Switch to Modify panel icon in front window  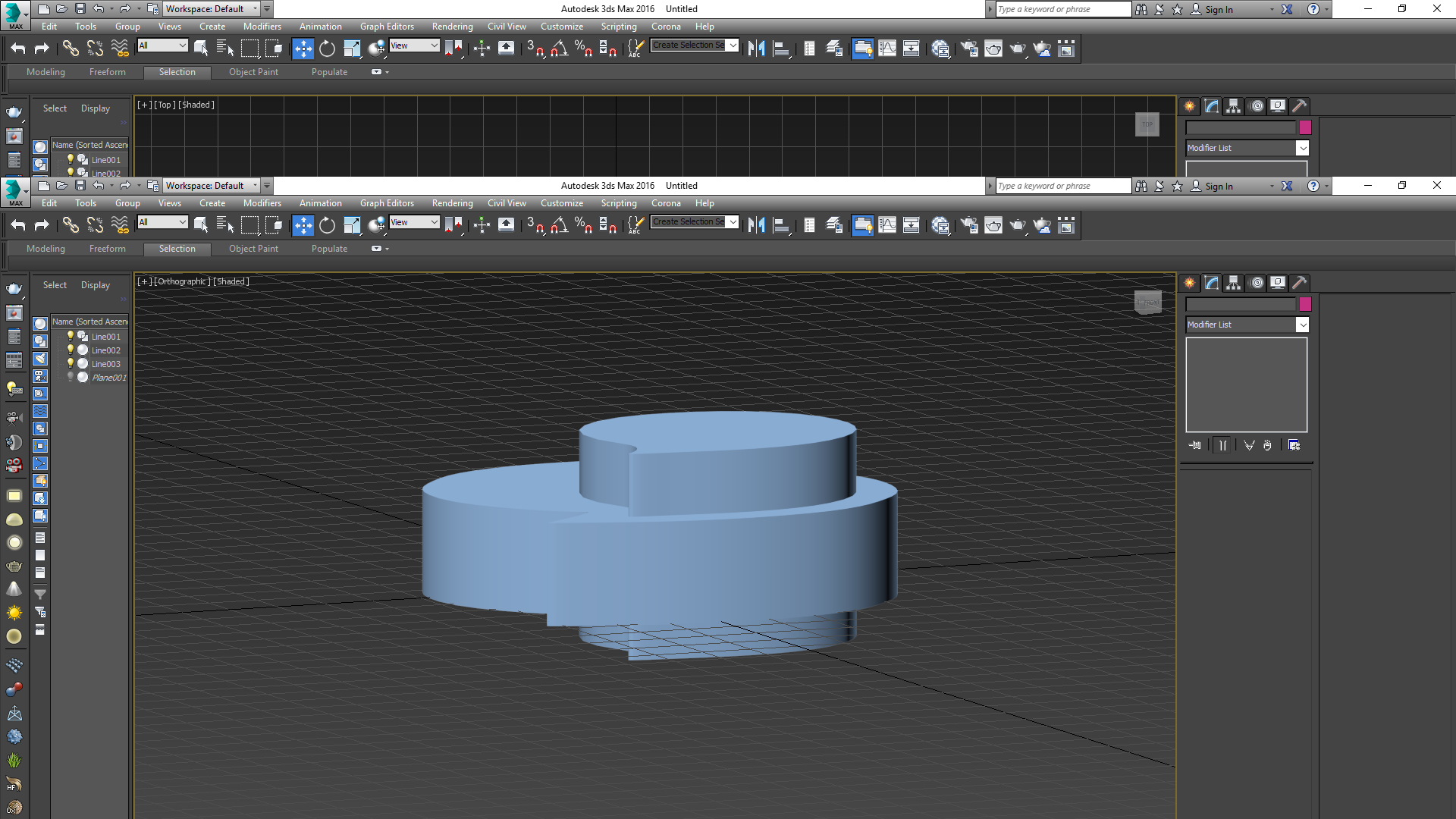coord(1212,283)
